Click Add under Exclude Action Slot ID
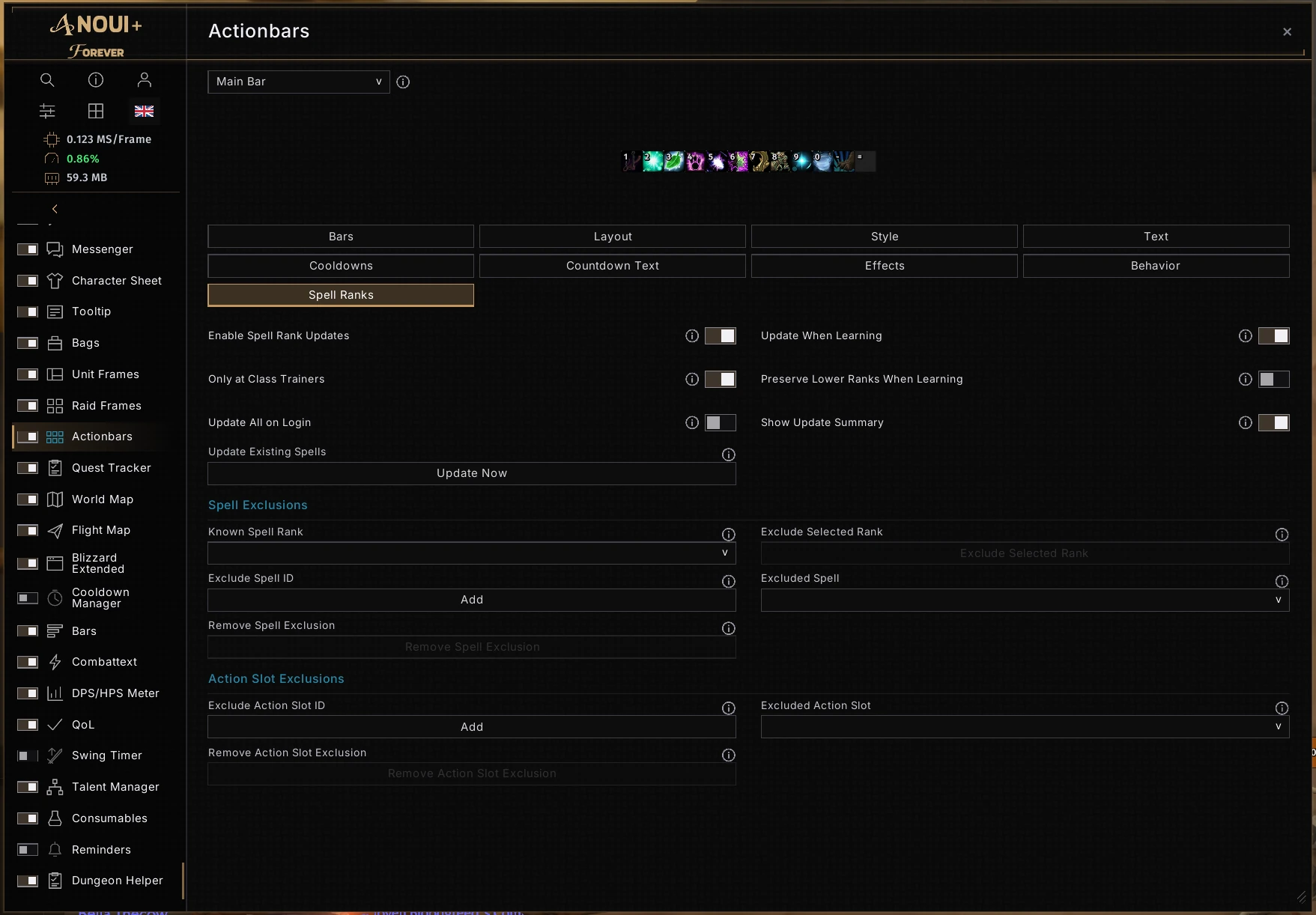 click(472, 727)
